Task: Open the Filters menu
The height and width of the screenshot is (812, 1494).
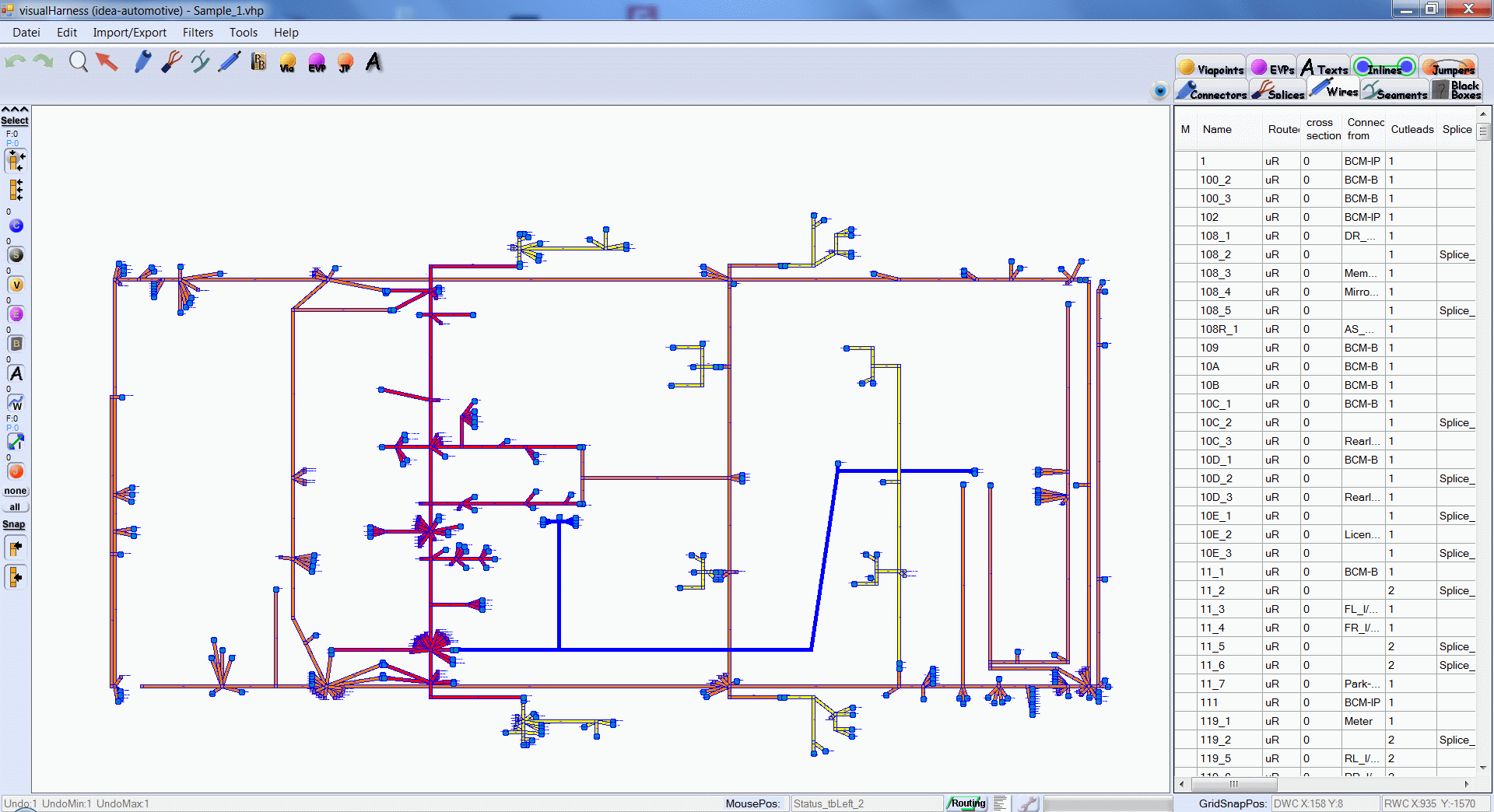Action: [198, 33]
